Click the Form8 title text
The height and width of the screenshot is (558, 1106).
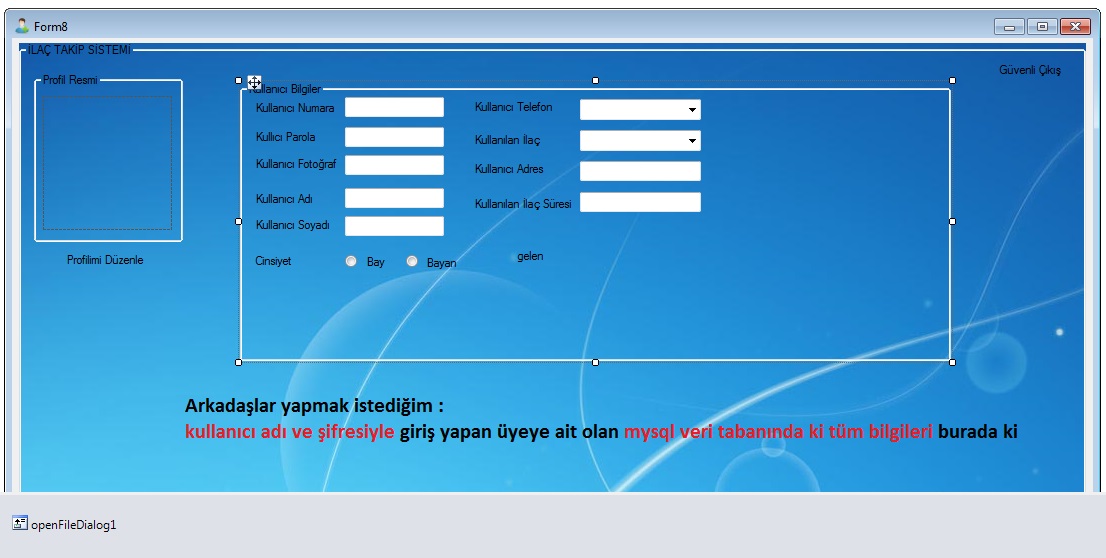click(51, 27)
